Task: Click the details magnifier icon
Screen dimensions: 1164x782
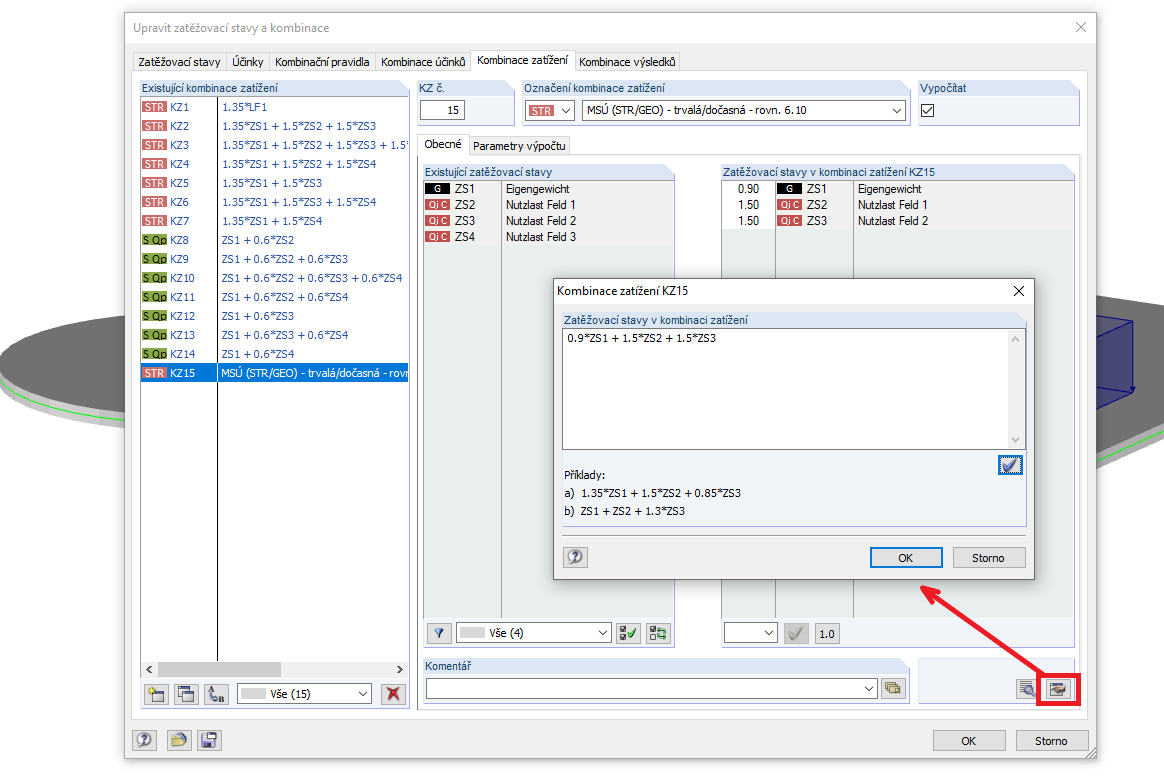Action: coord(1027,689)
